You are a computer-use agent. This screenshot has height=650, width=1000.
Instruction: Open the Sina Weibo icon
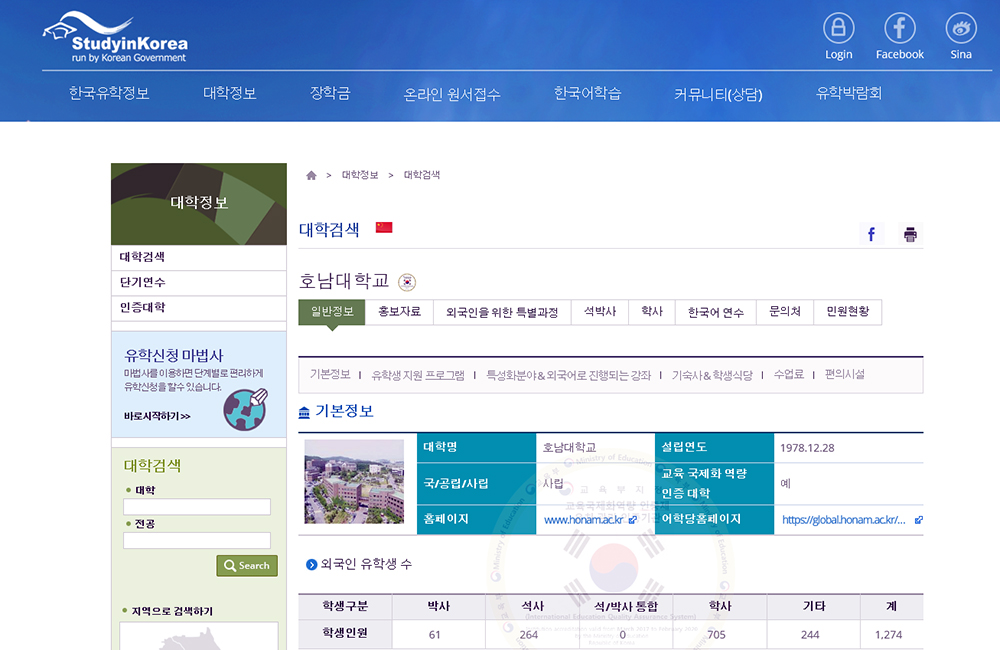click(960, 27)
